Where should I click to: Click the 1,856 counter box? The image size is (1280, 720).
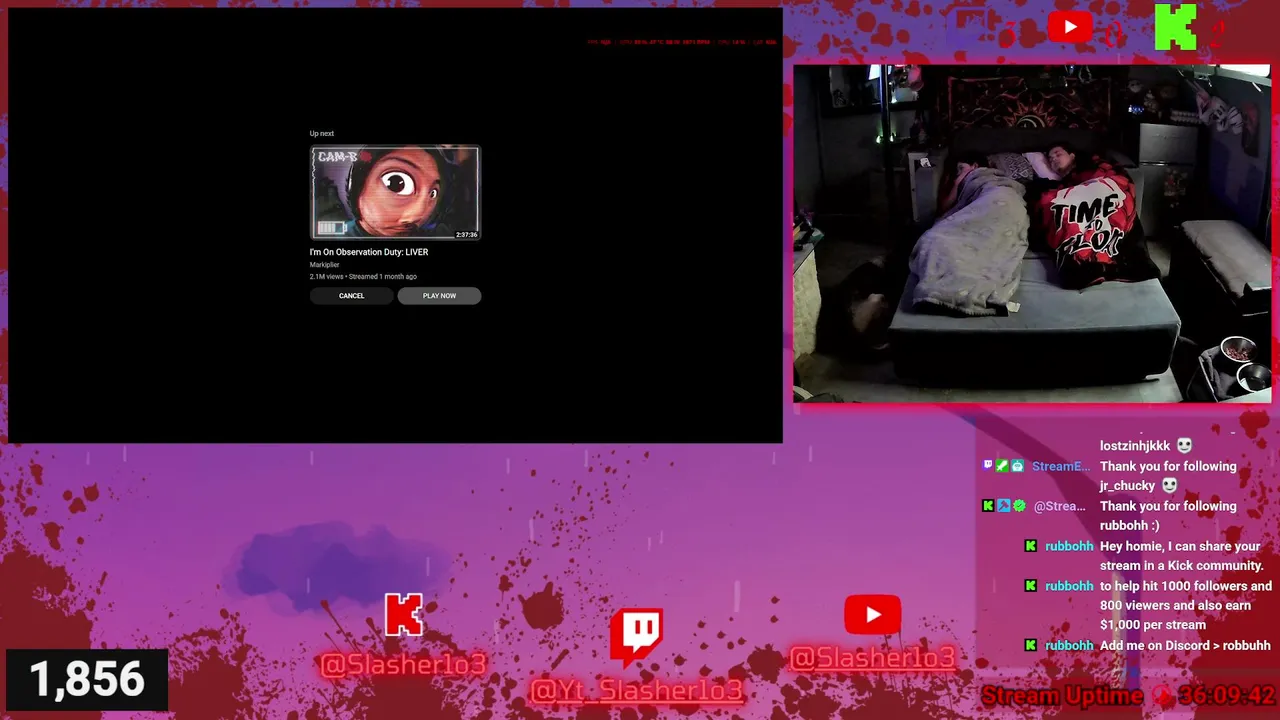(87, 680)
